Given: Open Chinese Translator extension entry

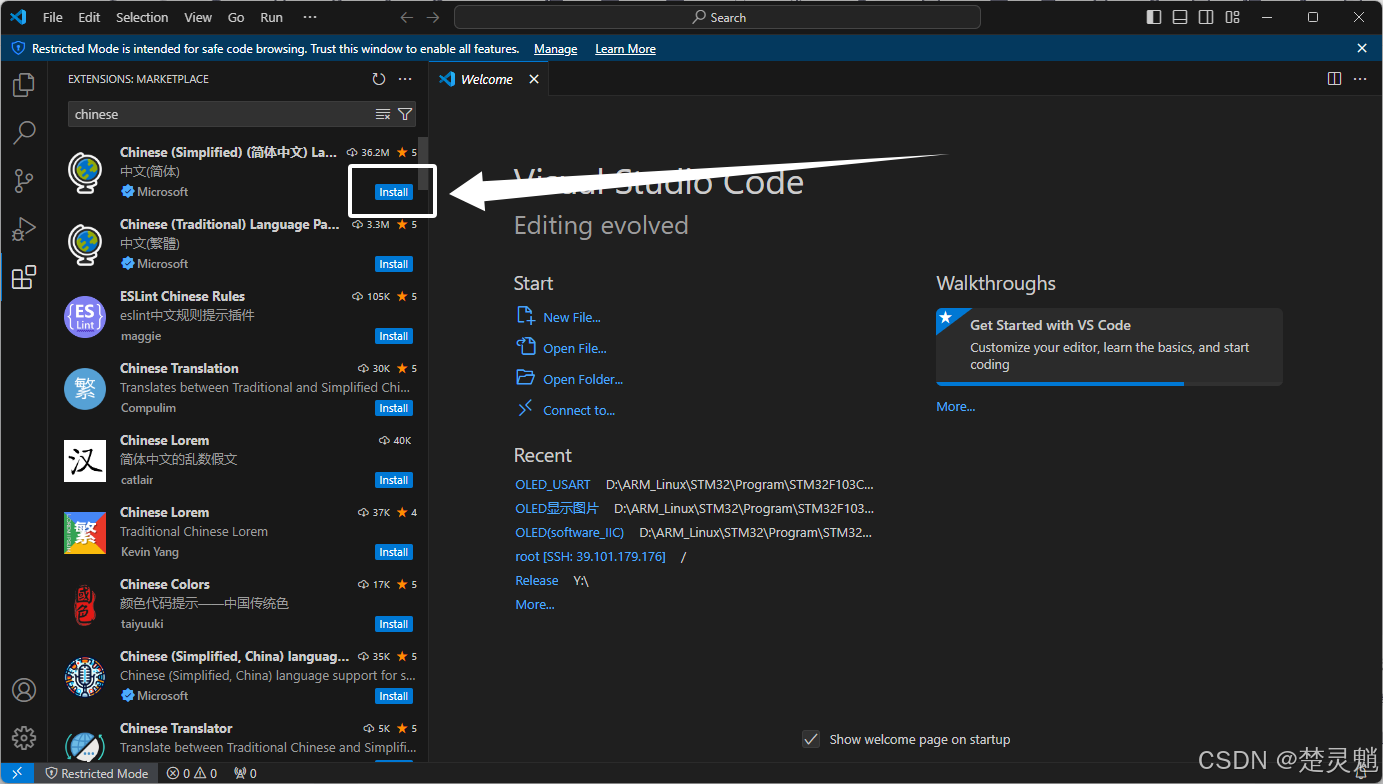Looking at the screenshot, I should pos(238,738).
